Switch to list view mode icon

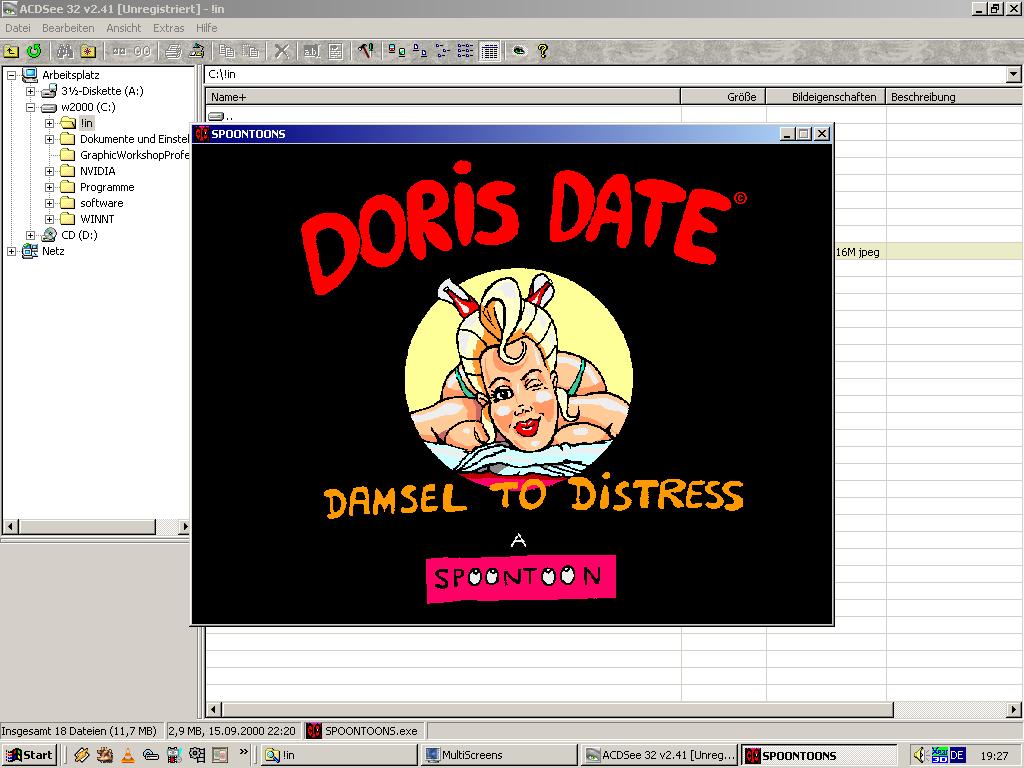click(443, 51)
